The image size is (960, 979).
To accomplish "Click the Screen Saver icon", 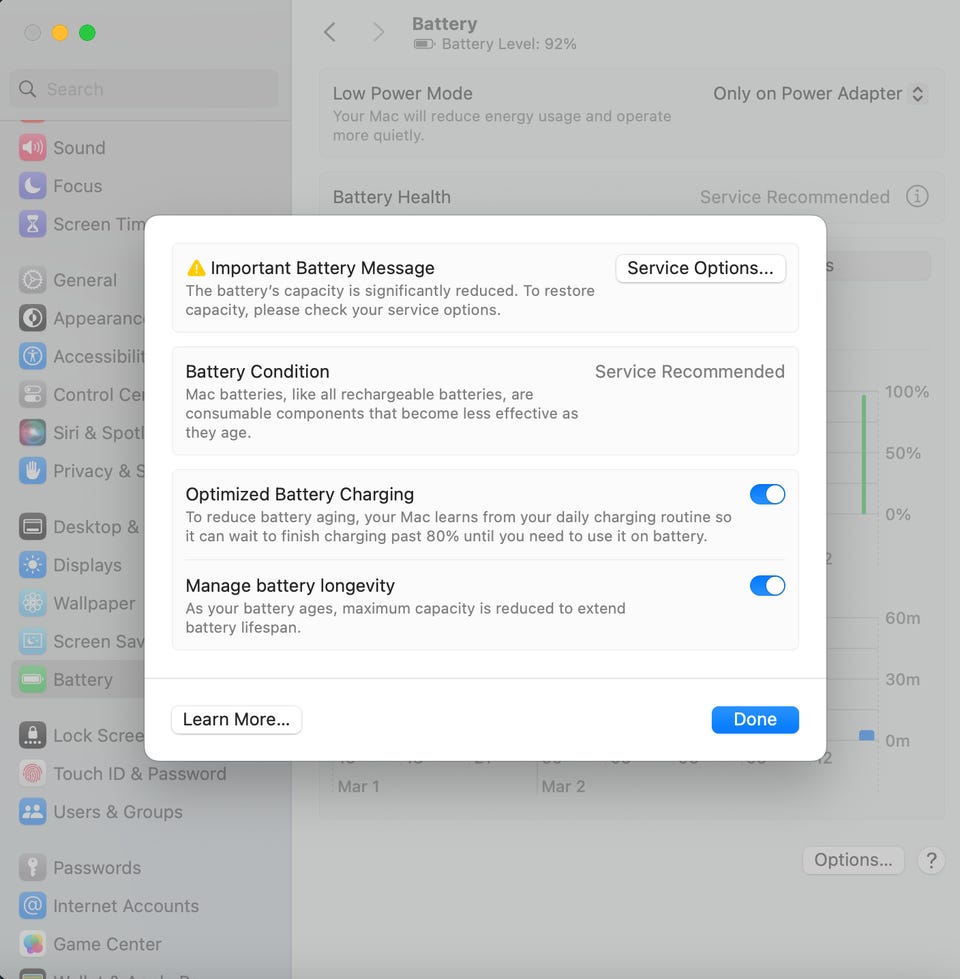I will (x=32, y=641).
